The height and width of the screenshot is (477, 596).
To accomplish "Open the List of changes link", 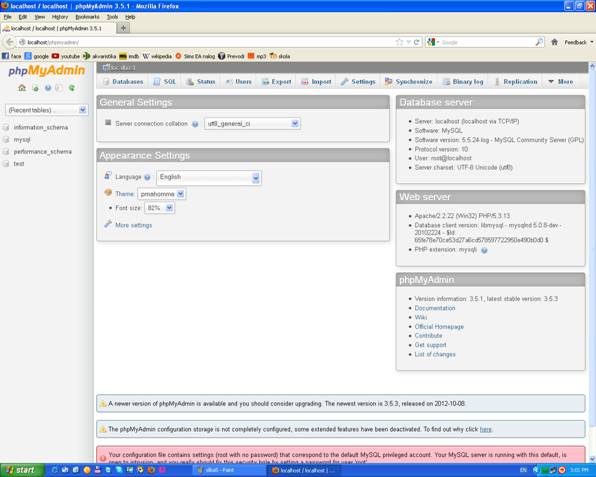I will pyautogui.click(x=435, y=355).
